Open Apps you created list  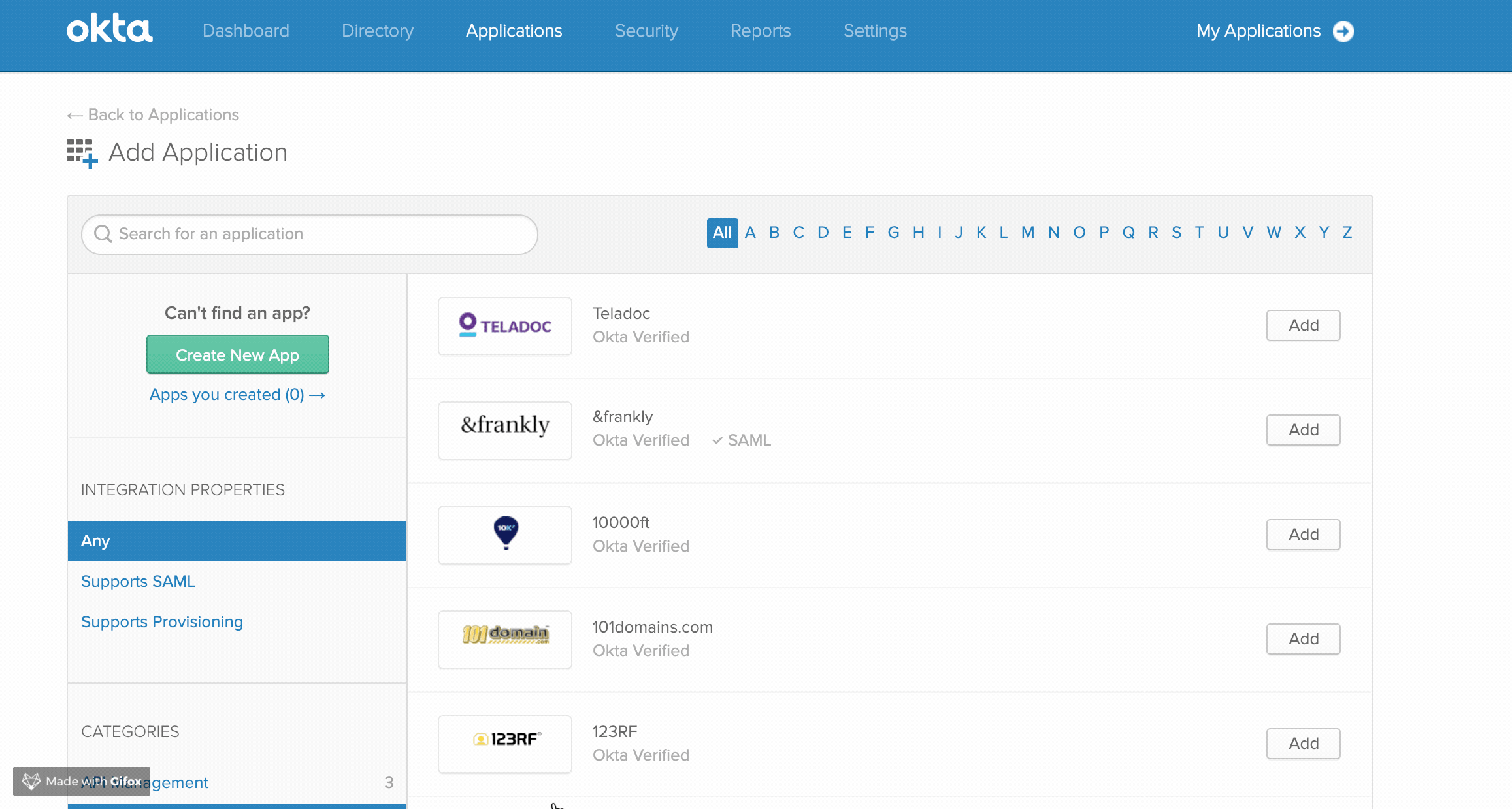[237, 394]
